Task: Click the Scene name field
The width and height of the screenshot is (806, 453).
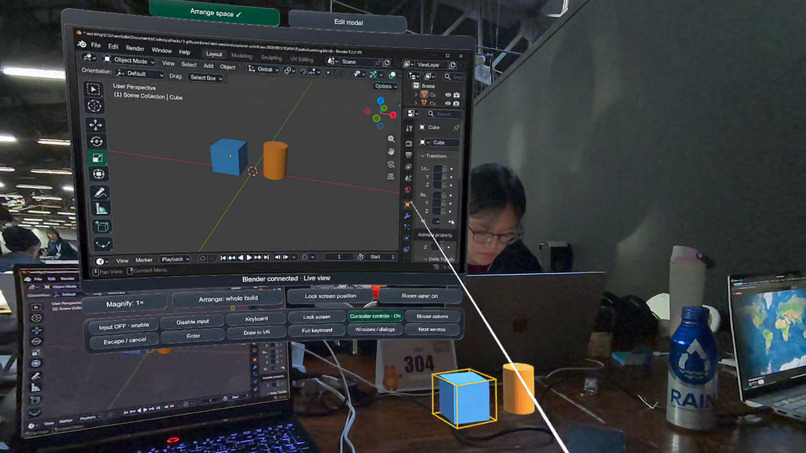Action: (x=358, y=62)
